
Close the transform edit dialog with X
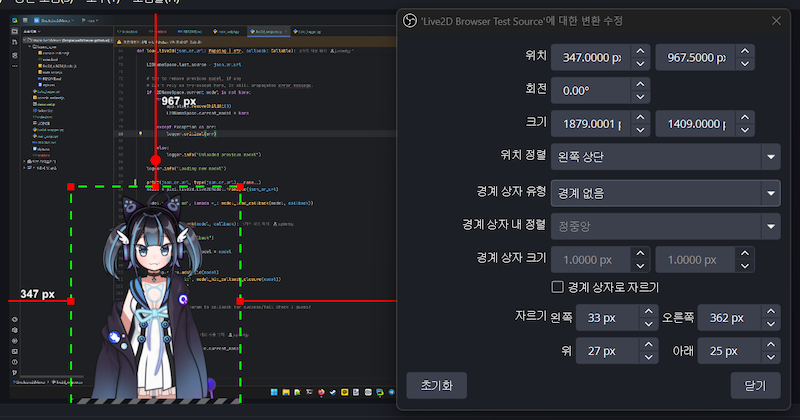[x=776, y=20]
